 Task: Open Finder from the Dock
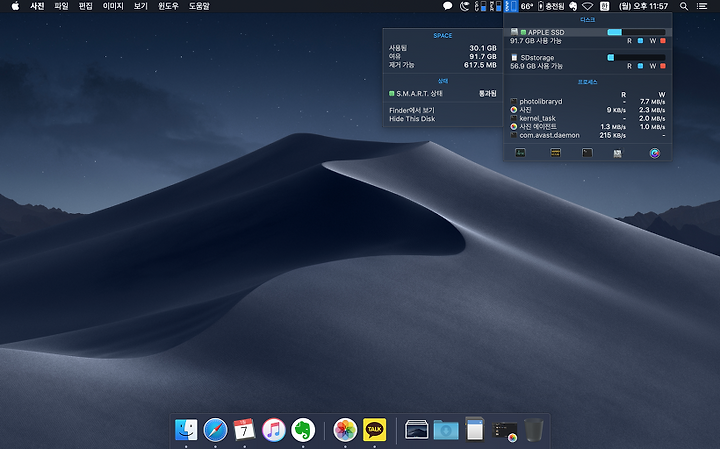click(x=186, y=430)
